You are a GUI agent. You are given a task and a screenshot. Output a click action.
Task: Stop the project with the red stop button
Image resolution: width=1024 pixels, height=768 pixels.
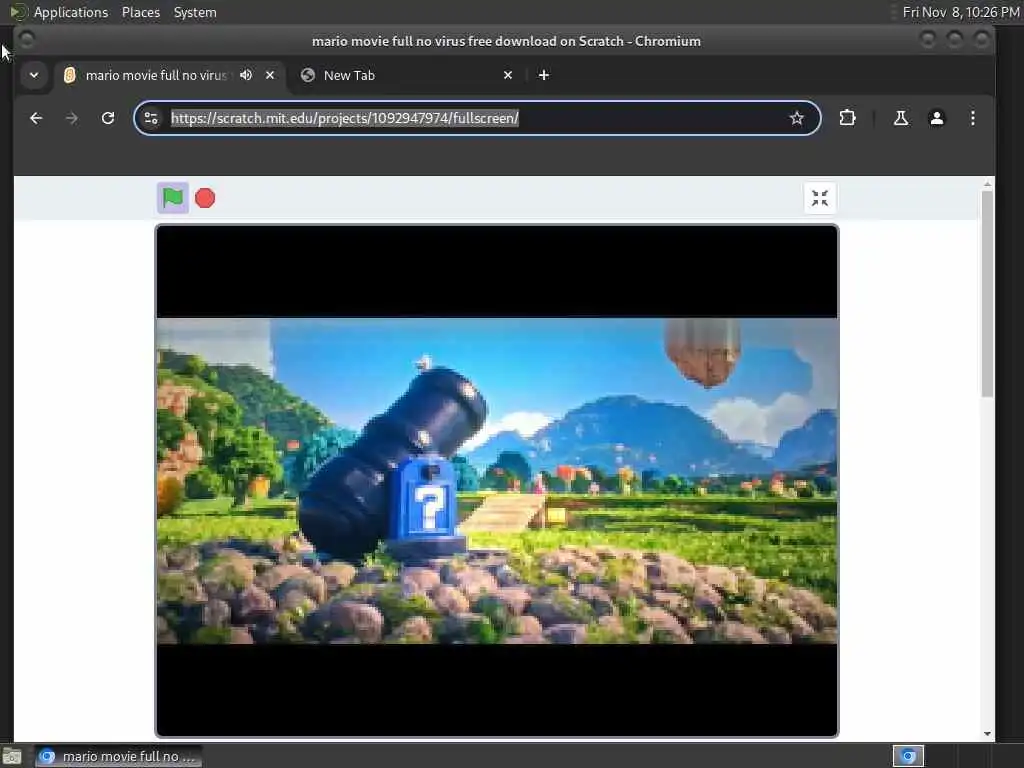tap(205, 198)
